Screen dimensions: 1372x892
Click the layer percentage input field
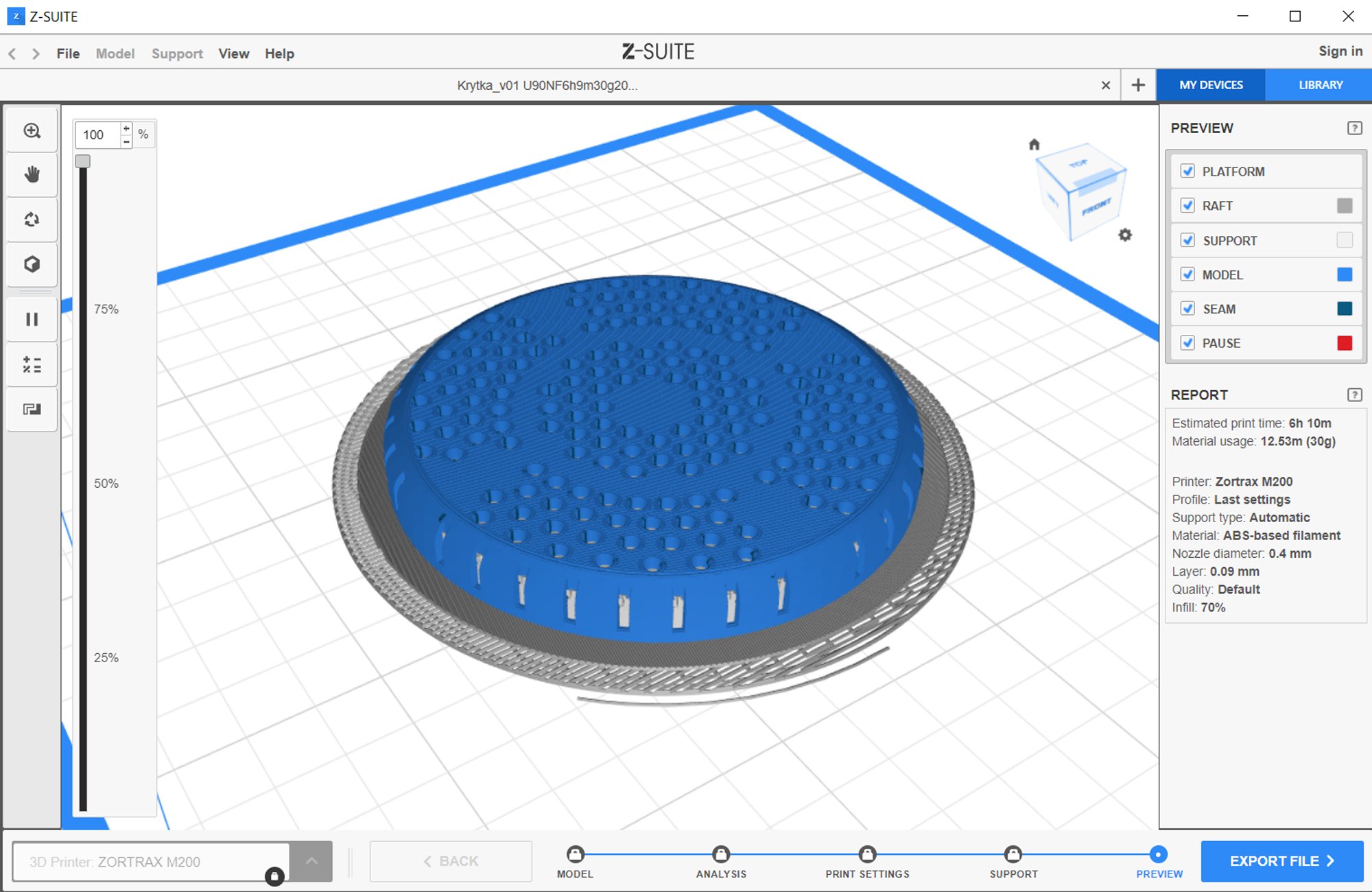[x=98, y=134]
